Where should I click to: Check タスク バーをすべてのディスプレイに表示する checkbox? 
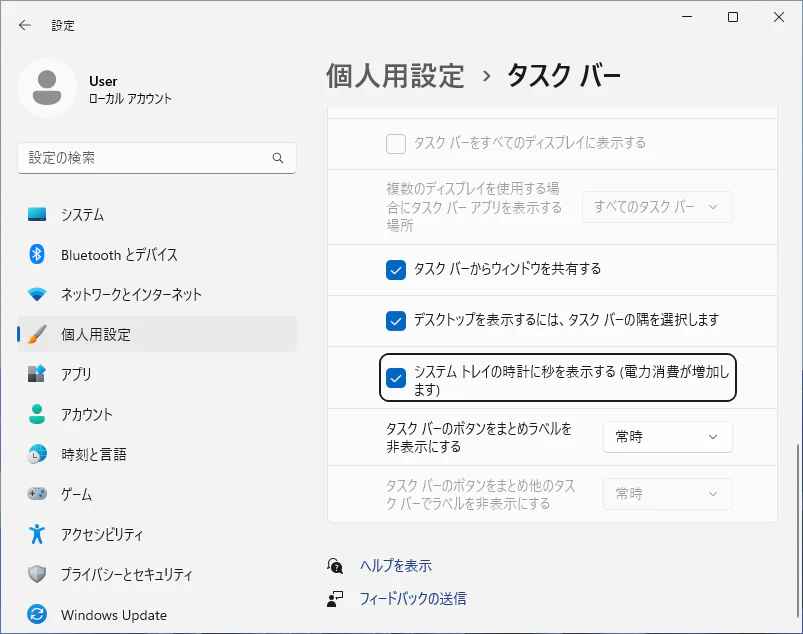click(396, 144)
